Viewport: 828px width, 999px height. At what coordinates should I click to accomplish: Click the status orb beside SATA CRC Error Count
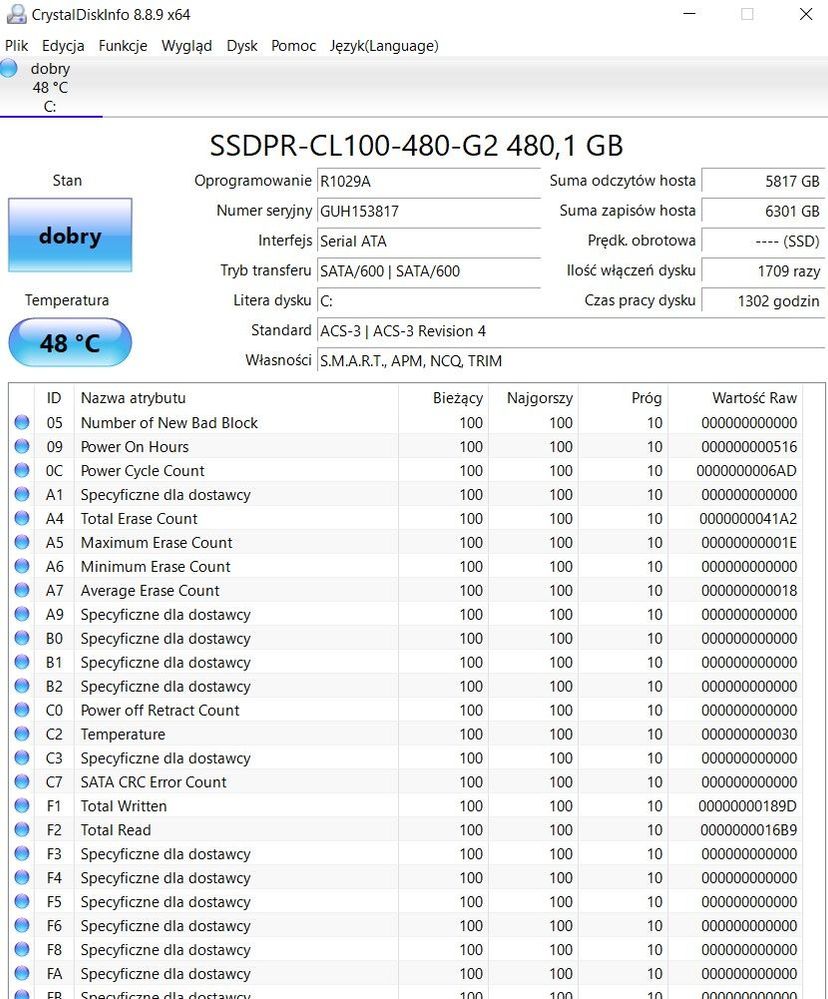(x=21, y=783)
